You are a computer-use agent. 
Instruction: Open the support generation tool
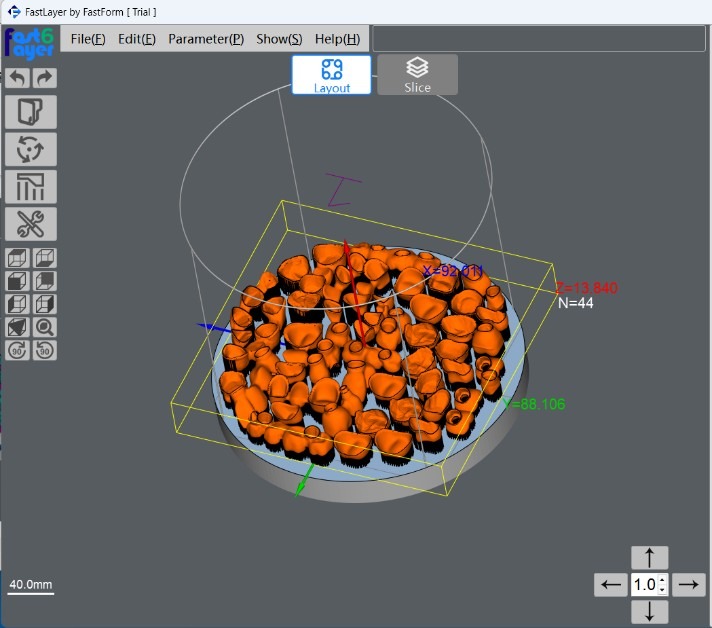(31, 186)
